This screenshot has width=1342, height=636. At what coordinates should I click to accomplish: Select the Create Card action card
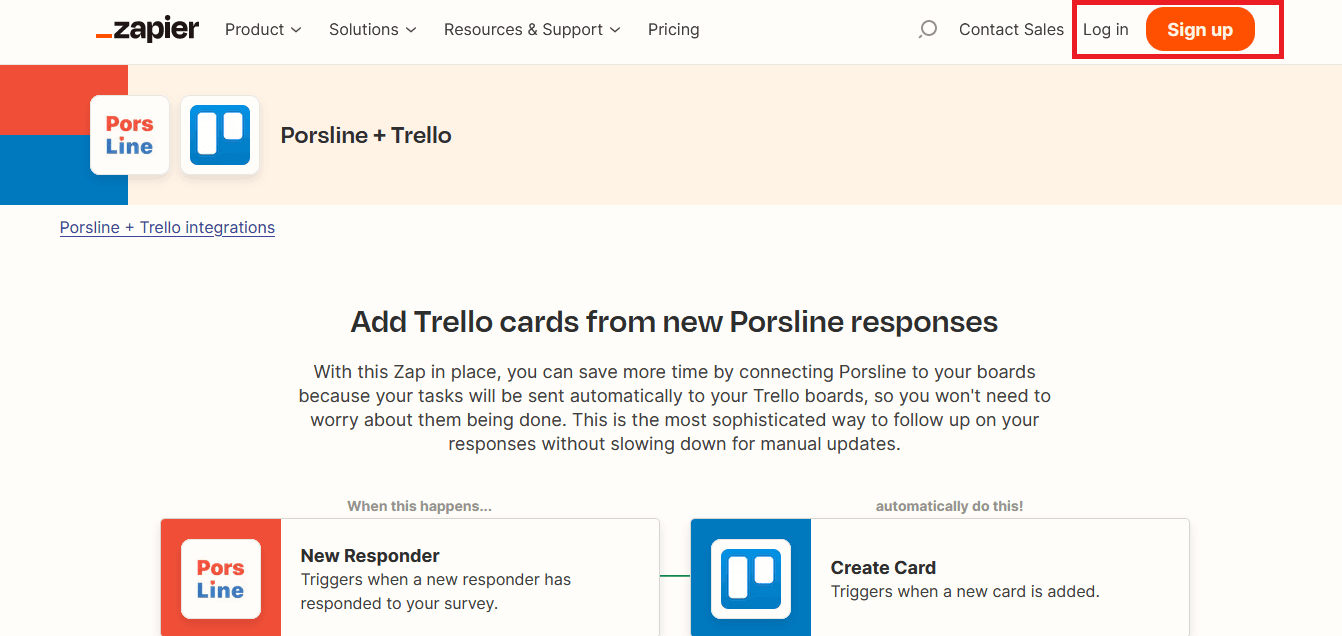click(1000, 578)
